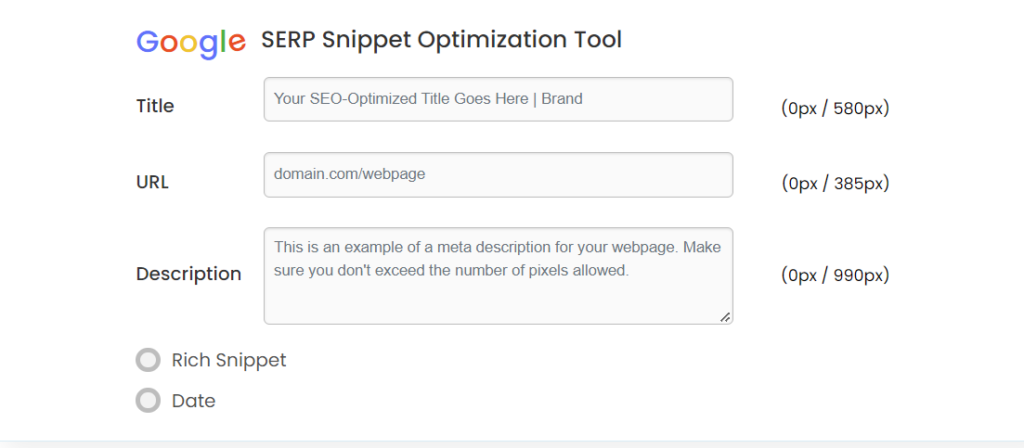Grab the Description box resize handle

(725, 317)
